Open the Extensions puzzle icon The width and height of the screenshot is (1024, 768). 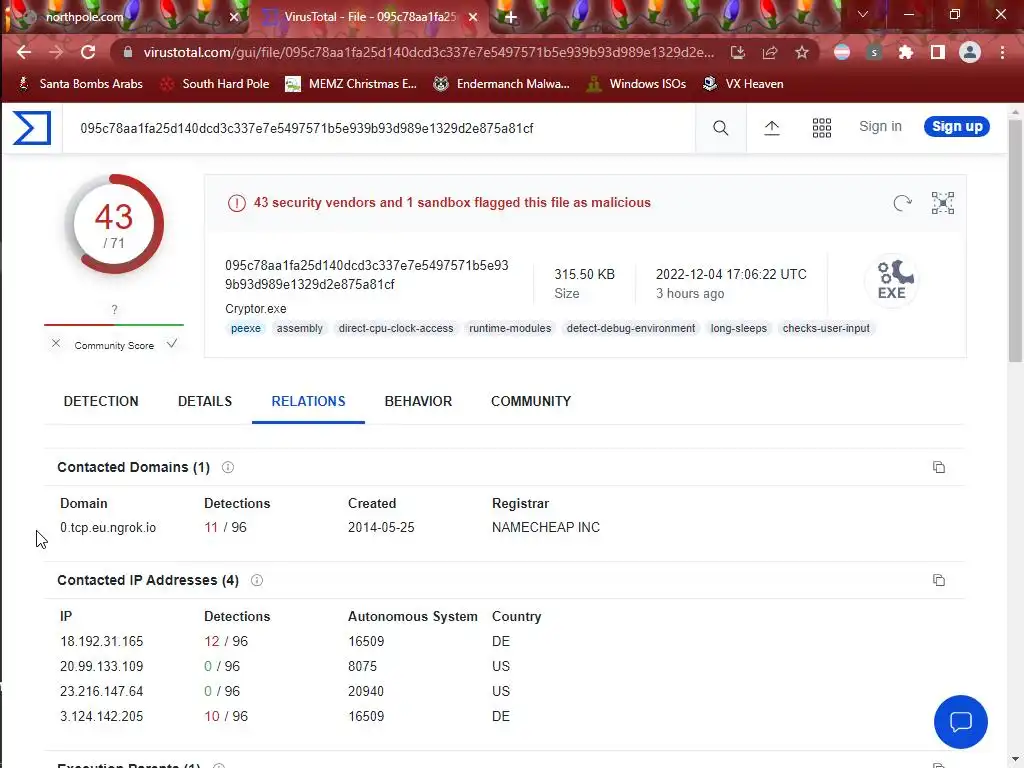906,52
